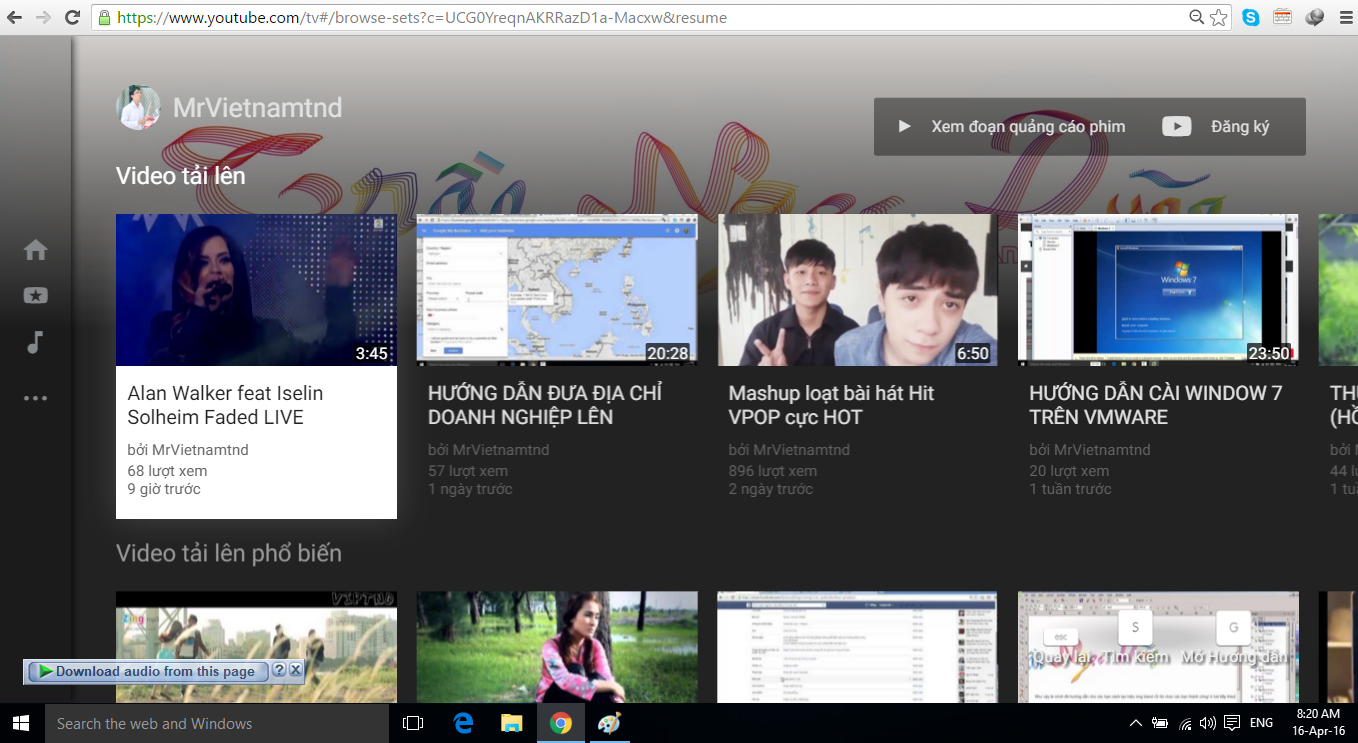The width and height of the screenshot is (1358, 743).
Task: Click the Chrome icon on the taskbar
Action: coord(561,723)
